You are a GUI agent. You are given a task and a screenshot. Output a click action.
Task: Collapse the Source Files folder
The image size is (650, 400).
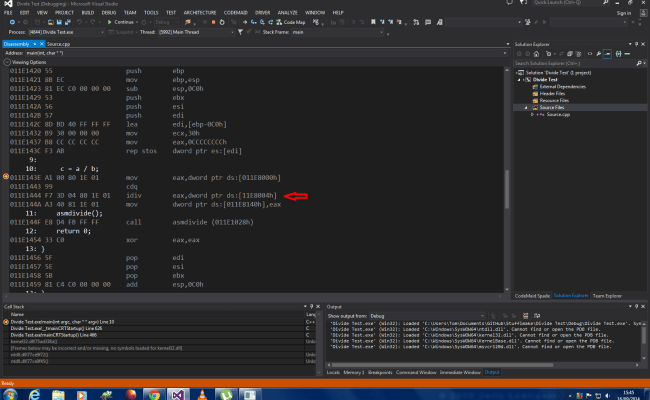coord(526,107)
